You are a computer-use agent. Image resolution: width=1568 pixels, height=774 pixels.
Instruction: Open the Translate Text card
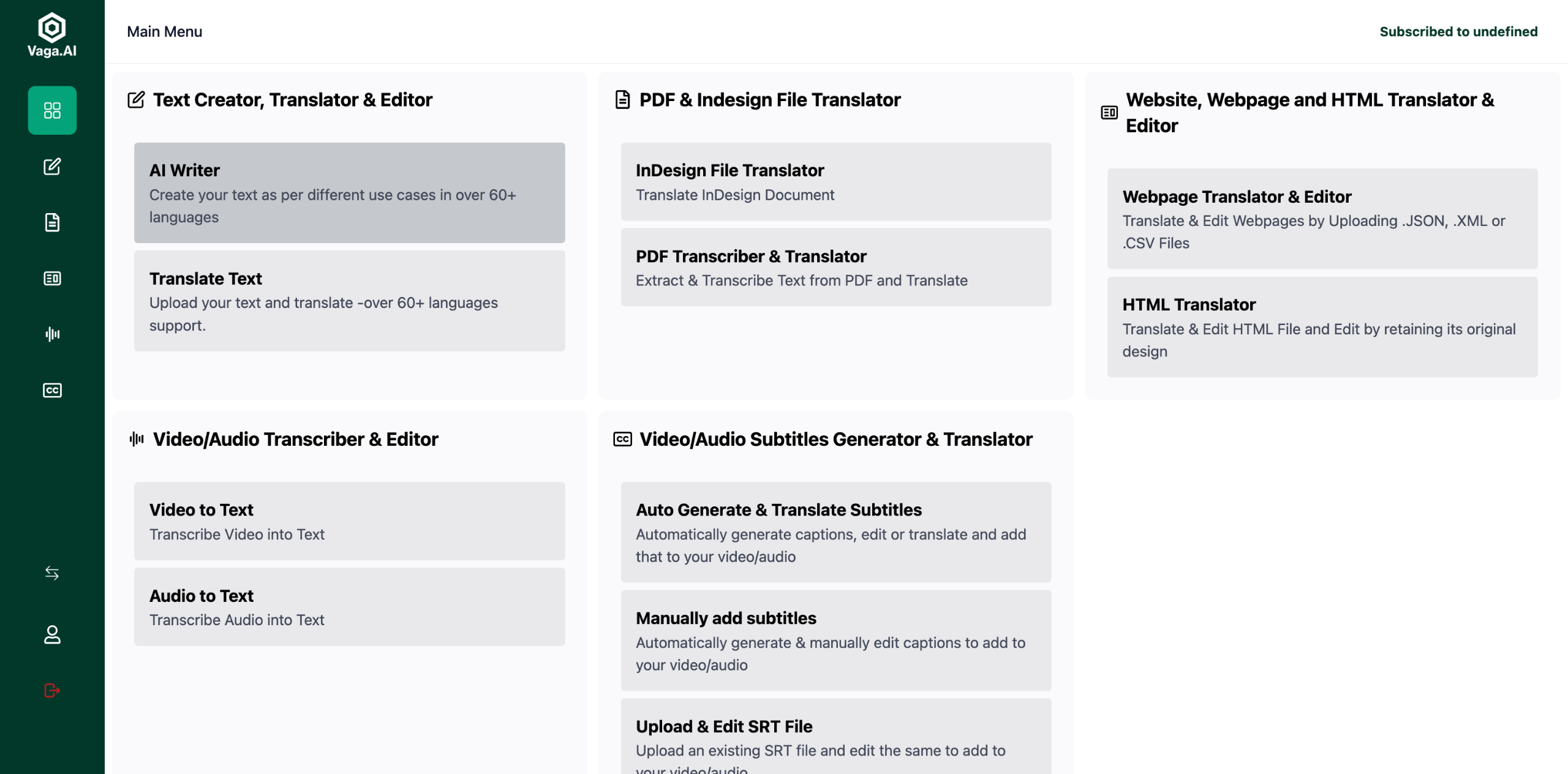[x=349, y=301]
